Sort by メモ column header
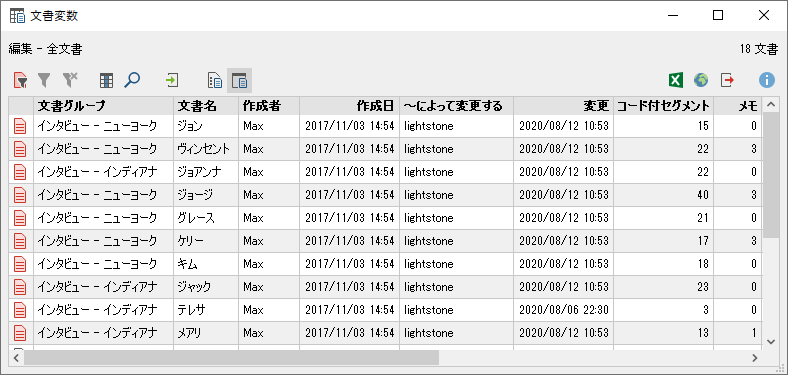 [x=738, y=106]
